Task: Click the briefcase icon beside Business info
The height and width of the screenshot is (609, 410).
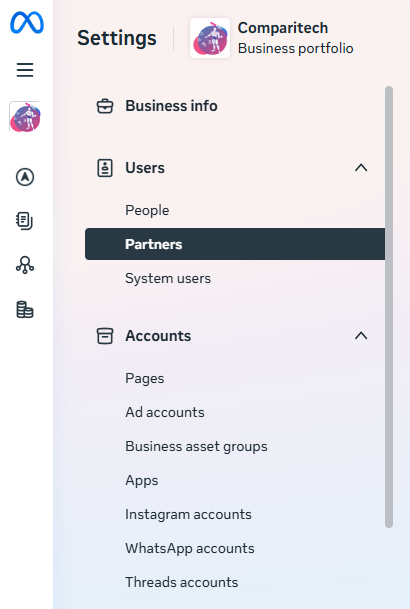Action: (x=105, y=106)
